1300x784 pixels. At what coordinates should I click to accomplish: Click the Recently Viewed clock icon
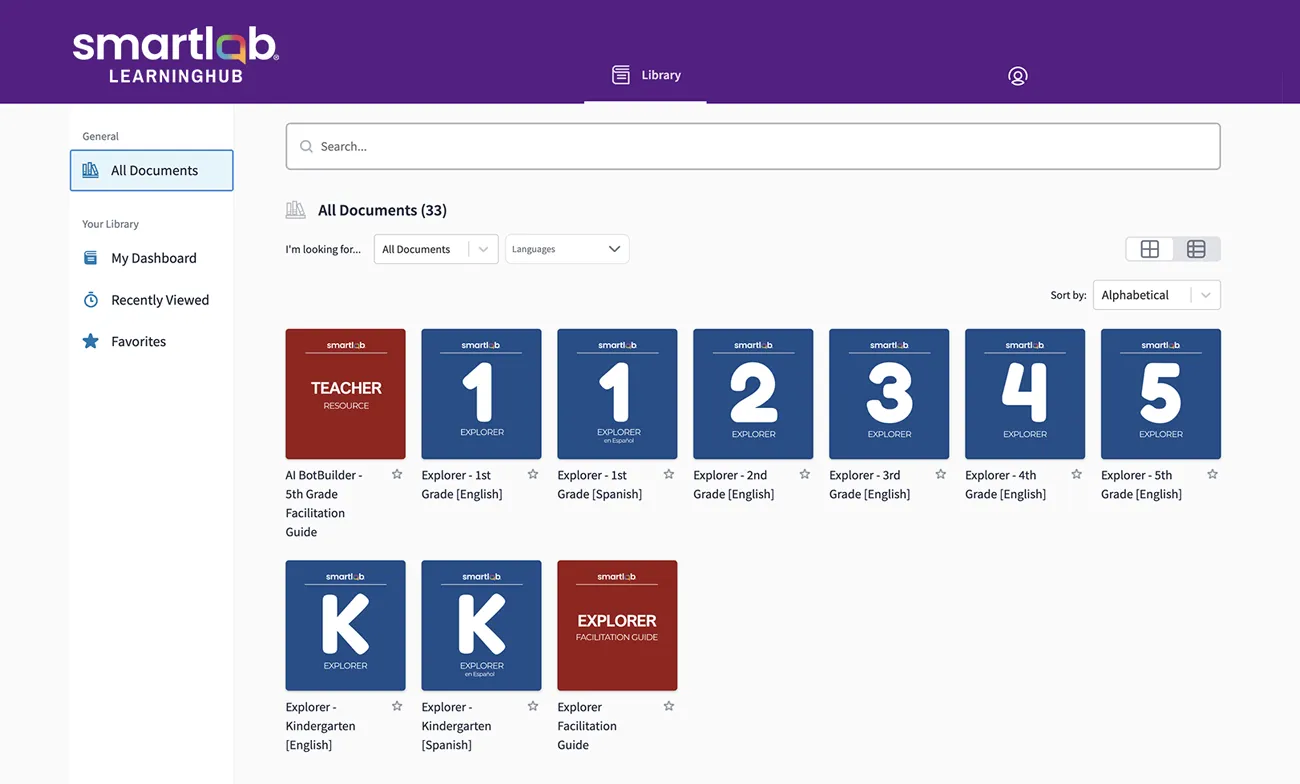91,300
